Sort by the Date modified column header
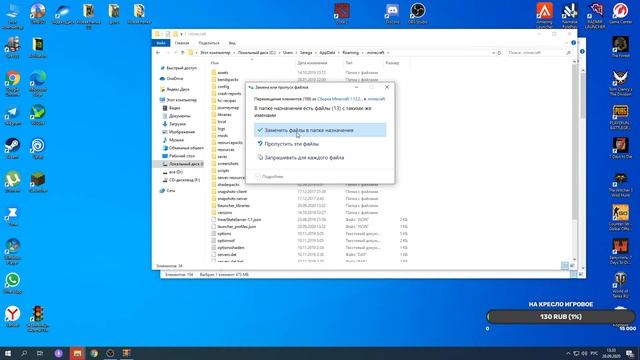Viewport: 640px width, 360px height. [312, 63]
